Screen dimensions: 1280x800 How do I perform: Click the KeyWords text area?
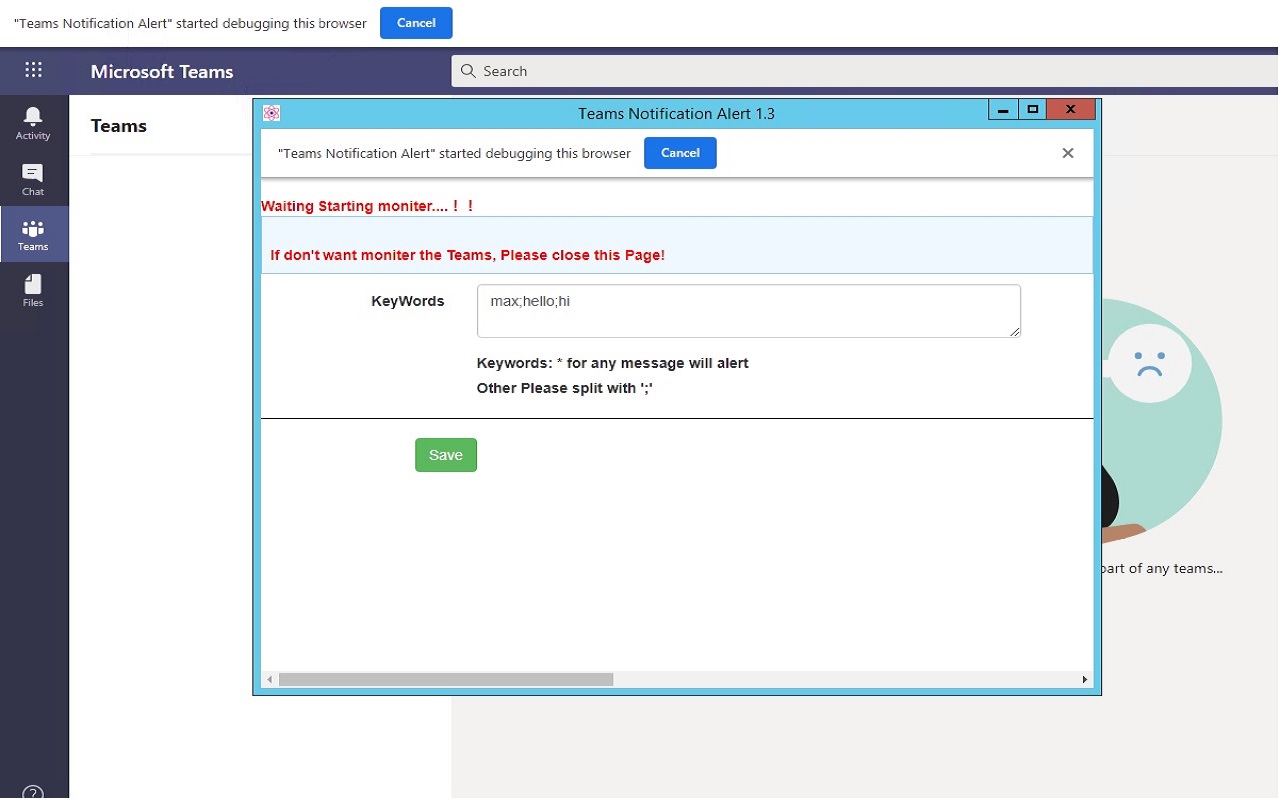tap(749, 311)
